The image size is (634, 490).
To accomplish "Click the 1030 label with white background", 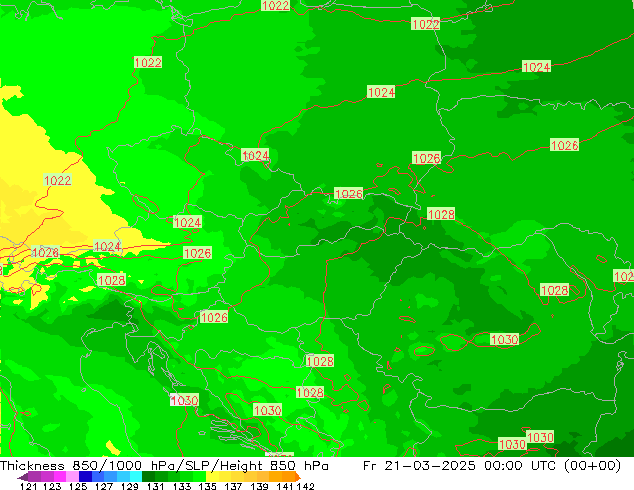I will (184, 400).
